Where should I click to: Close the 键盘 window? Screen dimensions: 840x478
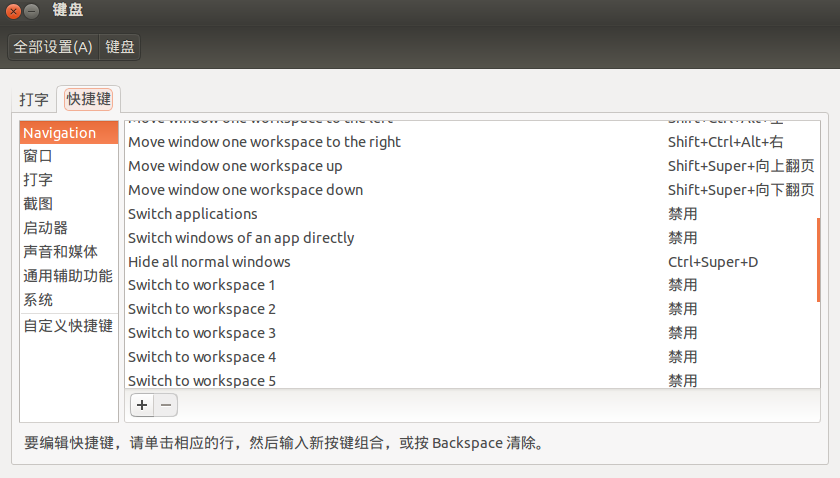[x=13, y=11]
